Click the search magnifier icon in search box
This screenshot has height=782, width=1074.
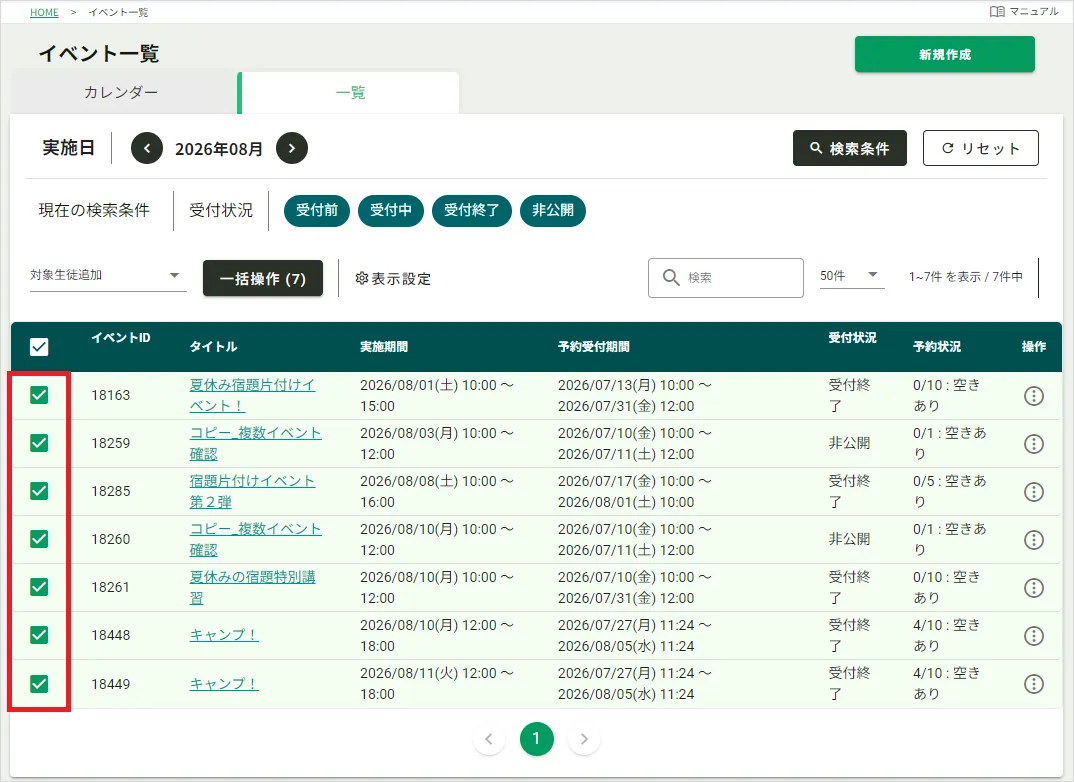[671, 277]
